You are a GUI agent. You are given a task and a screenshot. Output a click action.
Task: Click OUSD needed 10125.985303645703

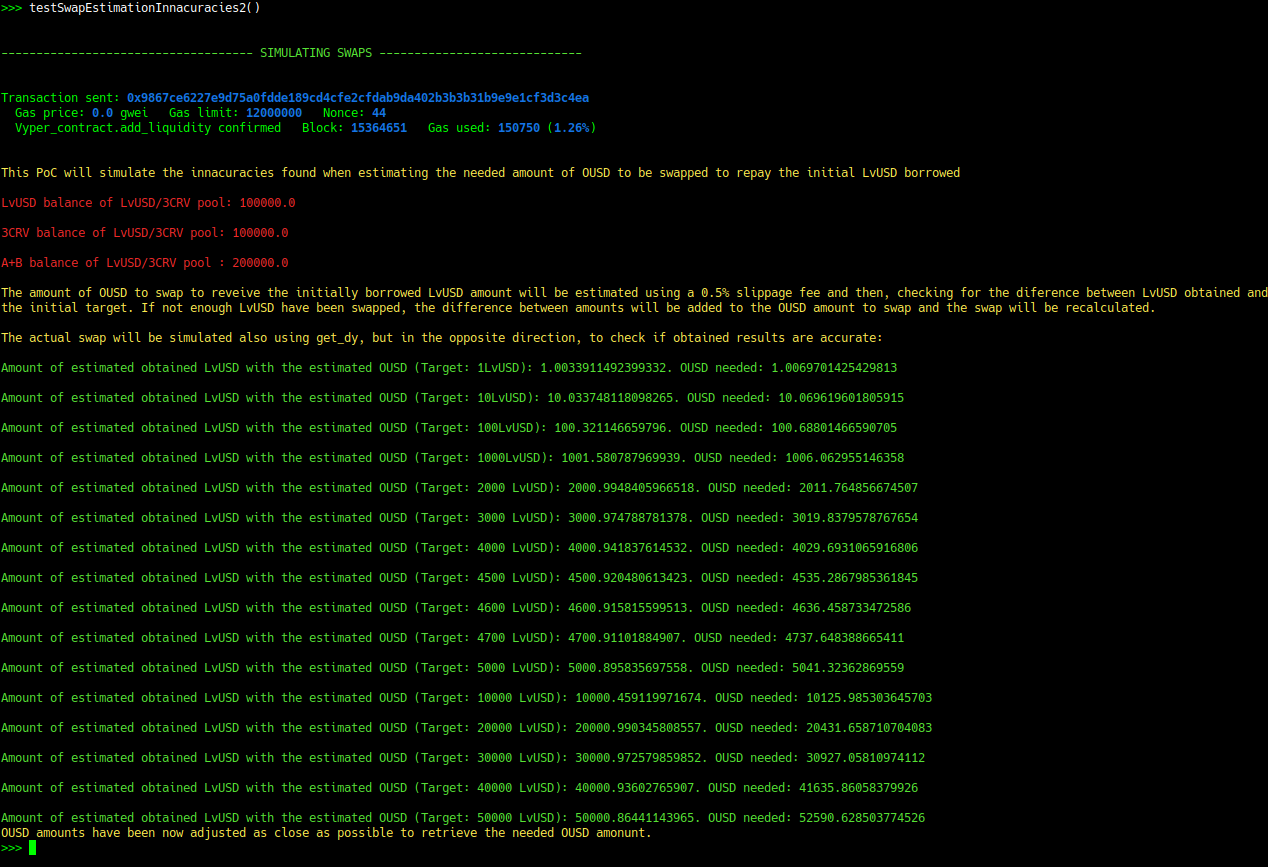point(869,698)
